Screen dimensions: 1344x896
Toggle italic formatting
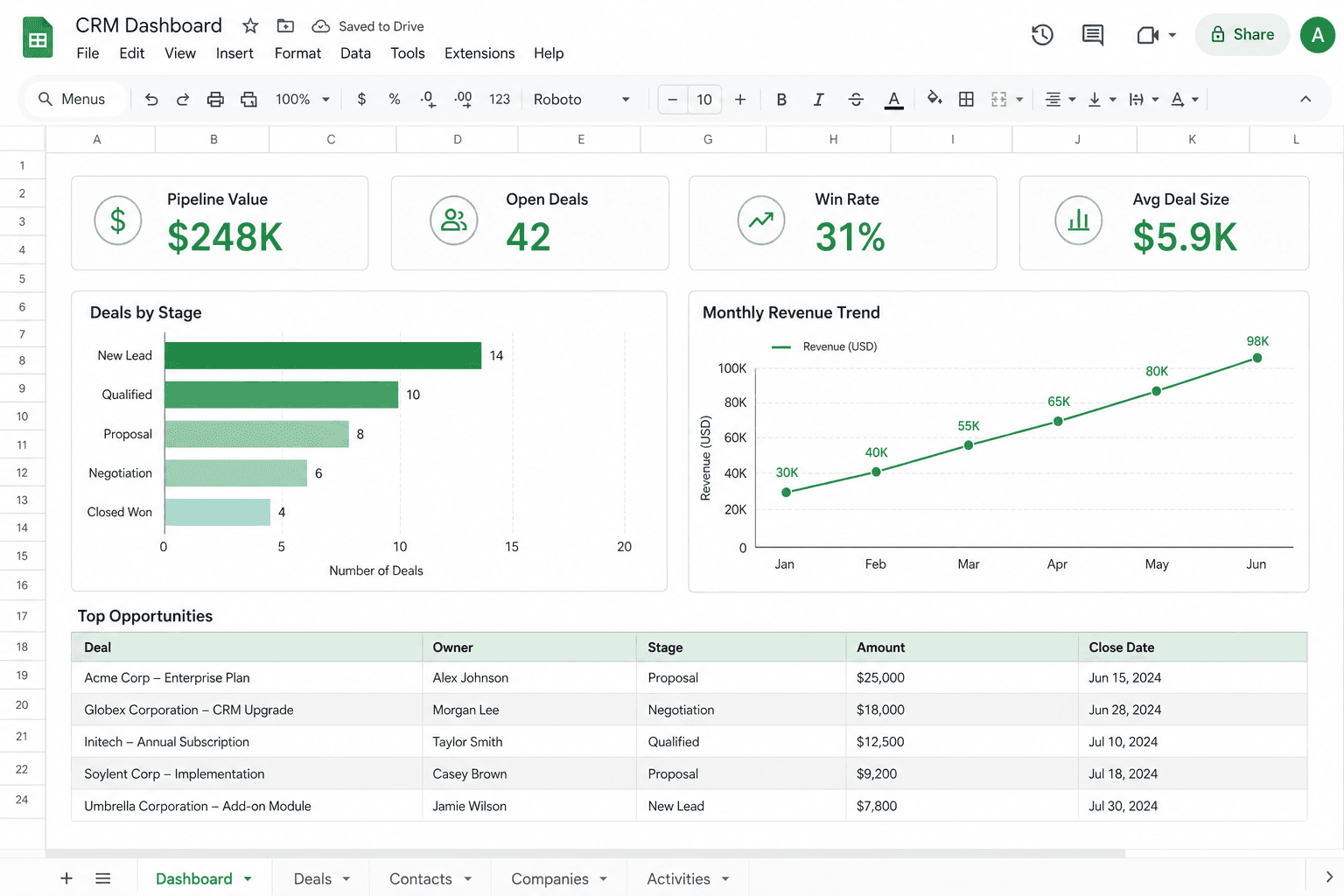click(x=818, y=100)
